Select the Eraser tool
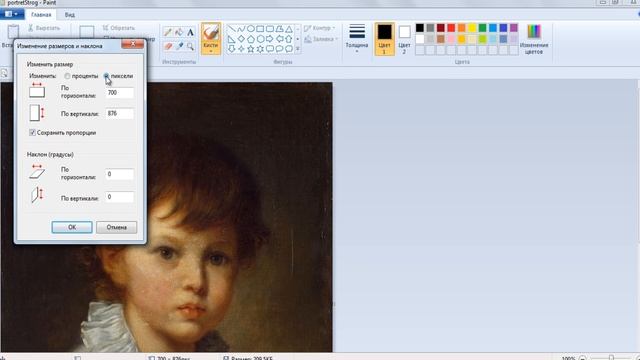Screen dimensions: 640x360 click(x=168, y=46)
